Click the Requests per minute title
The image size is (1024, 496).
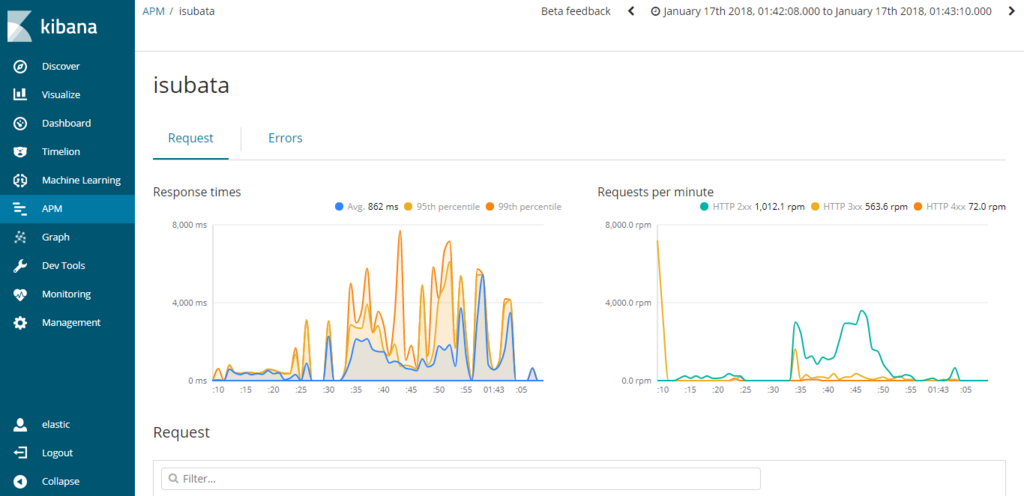coord(656,192)
